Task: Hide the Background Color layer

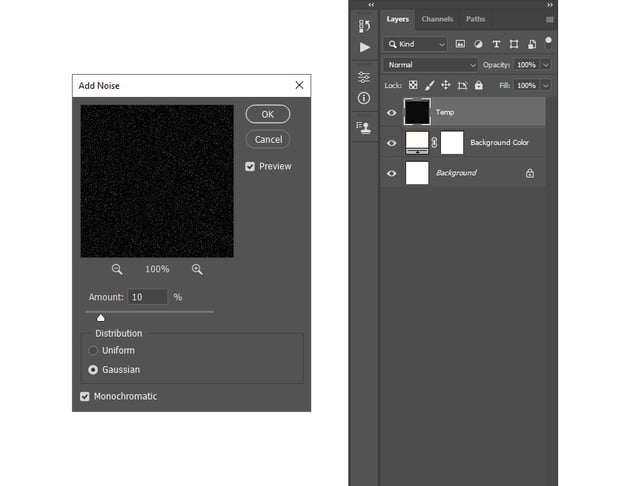Action: click(x=391, y=143)
